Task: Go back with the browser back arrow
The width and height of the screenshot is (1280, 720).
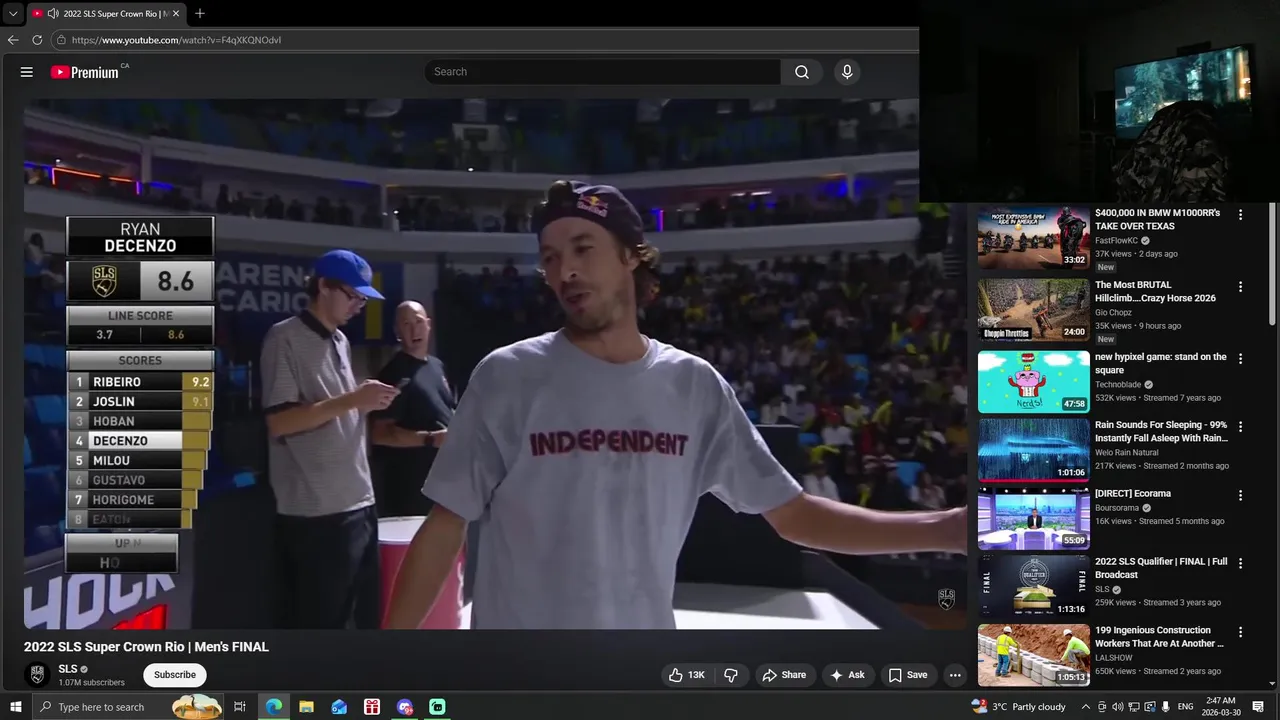Action: (13, 40)
